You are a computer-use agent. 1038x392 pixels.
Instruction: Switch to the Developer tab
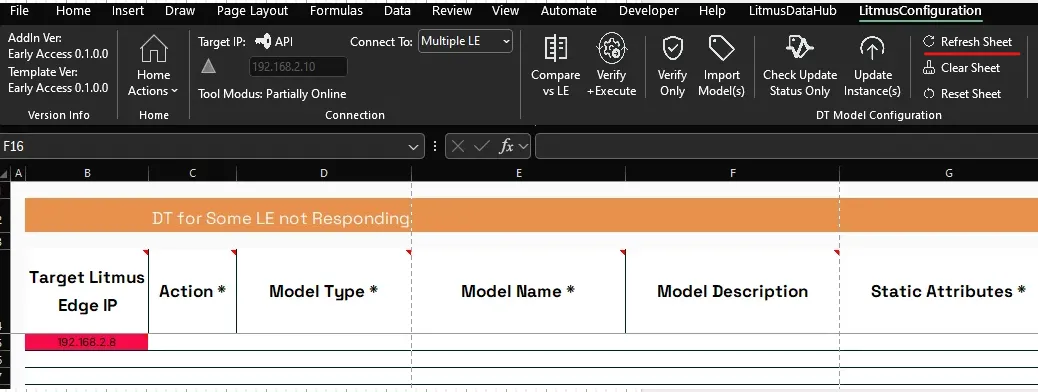coord(649,11)
